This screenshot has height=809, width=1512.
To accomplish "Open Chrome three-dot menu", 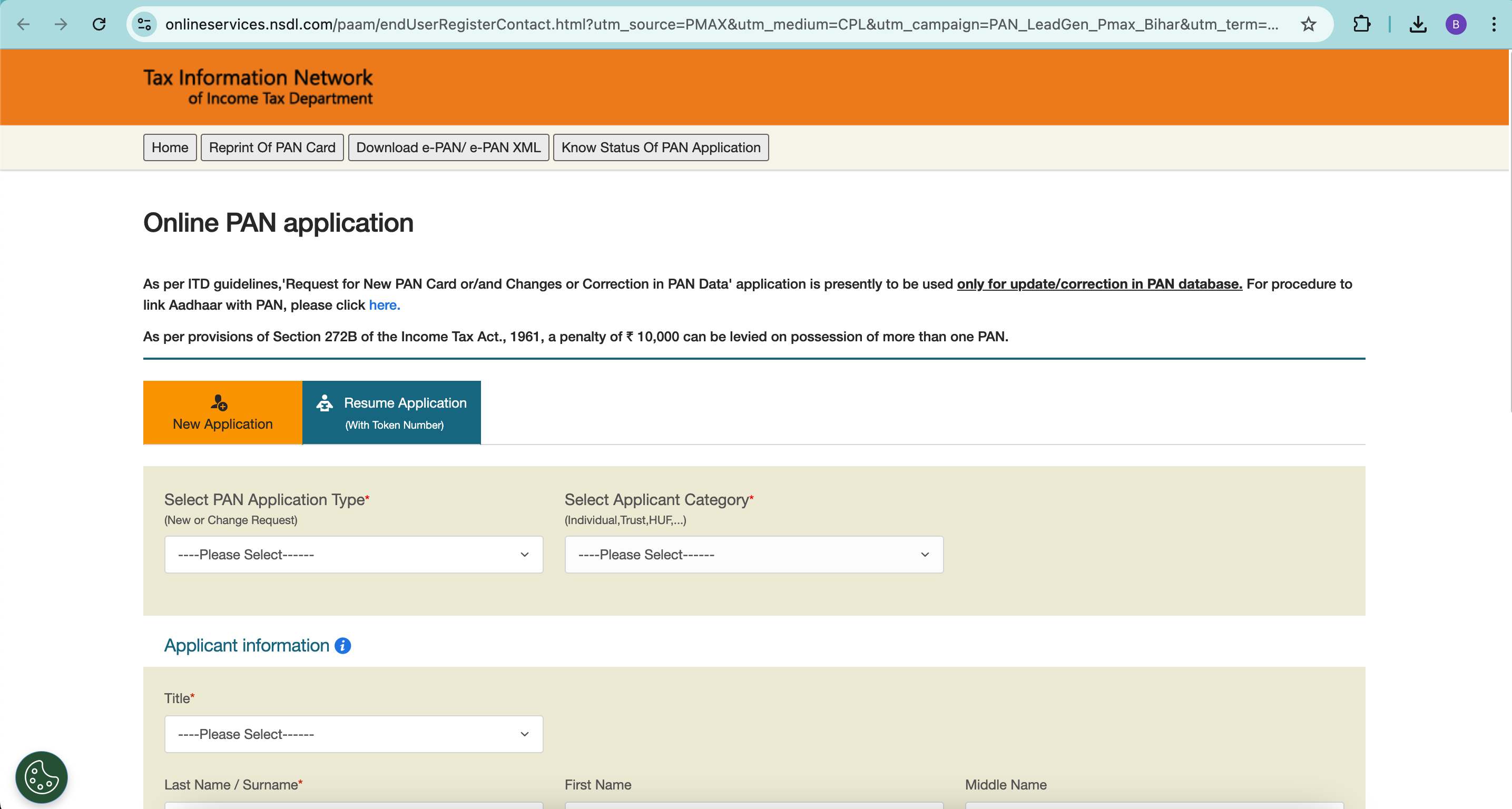I will [x=1494, y=24].
